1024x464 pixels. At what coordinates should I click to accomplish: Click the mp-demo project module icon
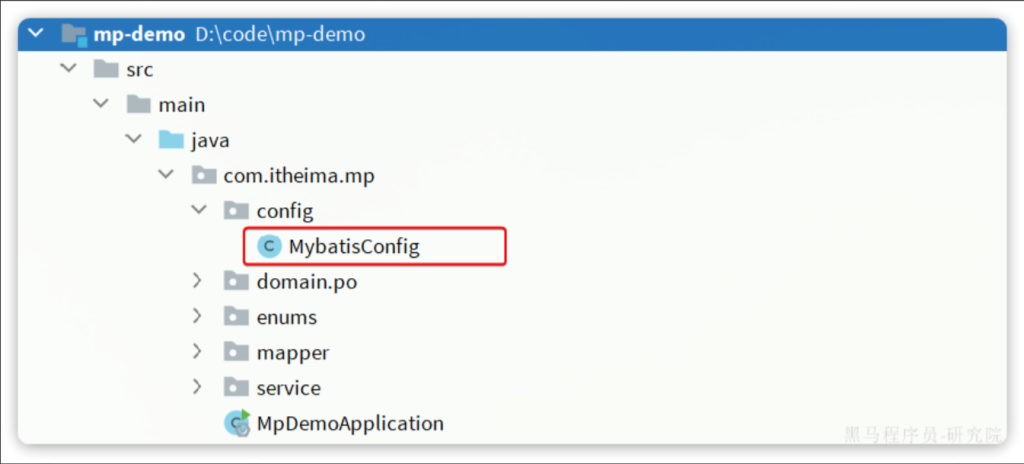click(x=73, y=35)
